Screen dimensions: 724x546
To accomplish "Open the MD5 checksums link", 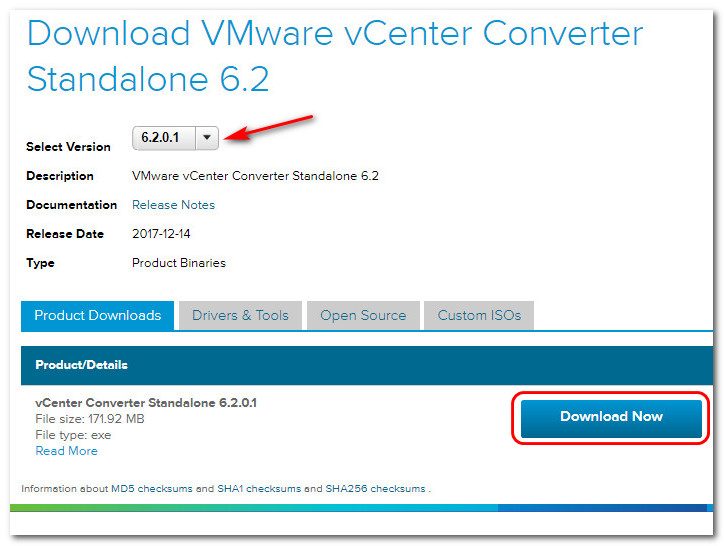I will point(151,489).
